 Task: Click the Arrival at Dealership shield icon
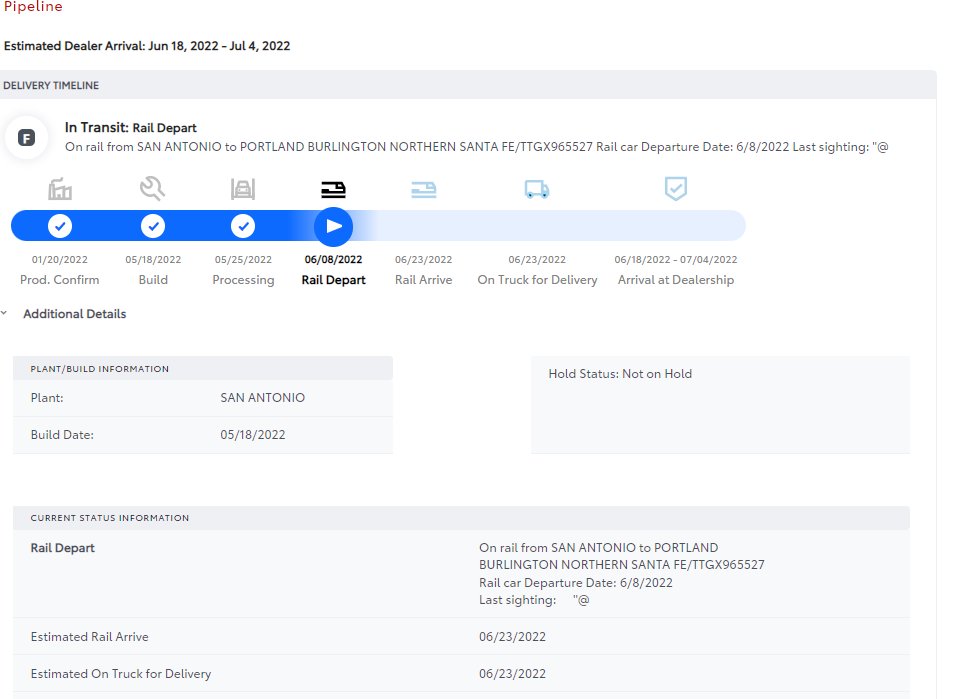[675, 189]
